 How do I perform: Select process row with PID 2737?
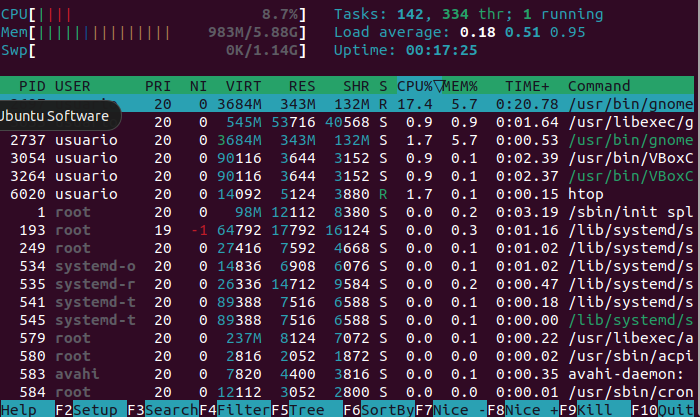pyautogui.click(x=347, y=140)
